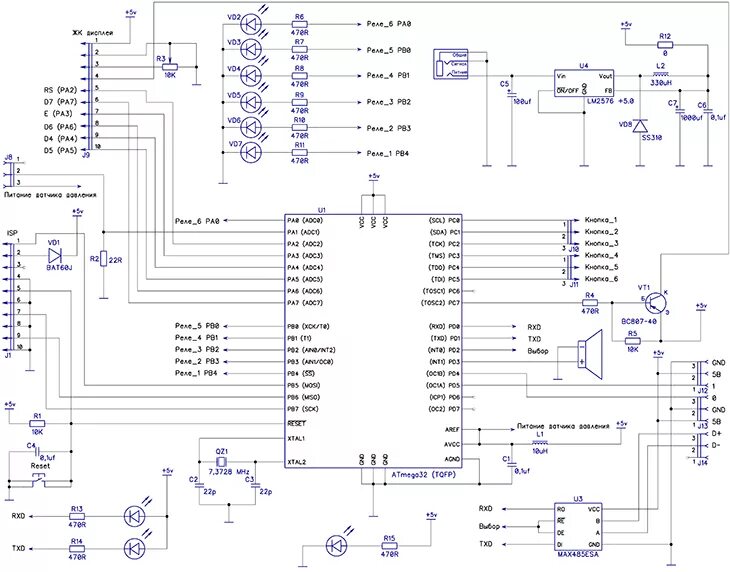The width and height of the screenshot is (730, 572).
Task: Click the 'ATmega32 (TQFP)' label
Action: pos(424,475)
